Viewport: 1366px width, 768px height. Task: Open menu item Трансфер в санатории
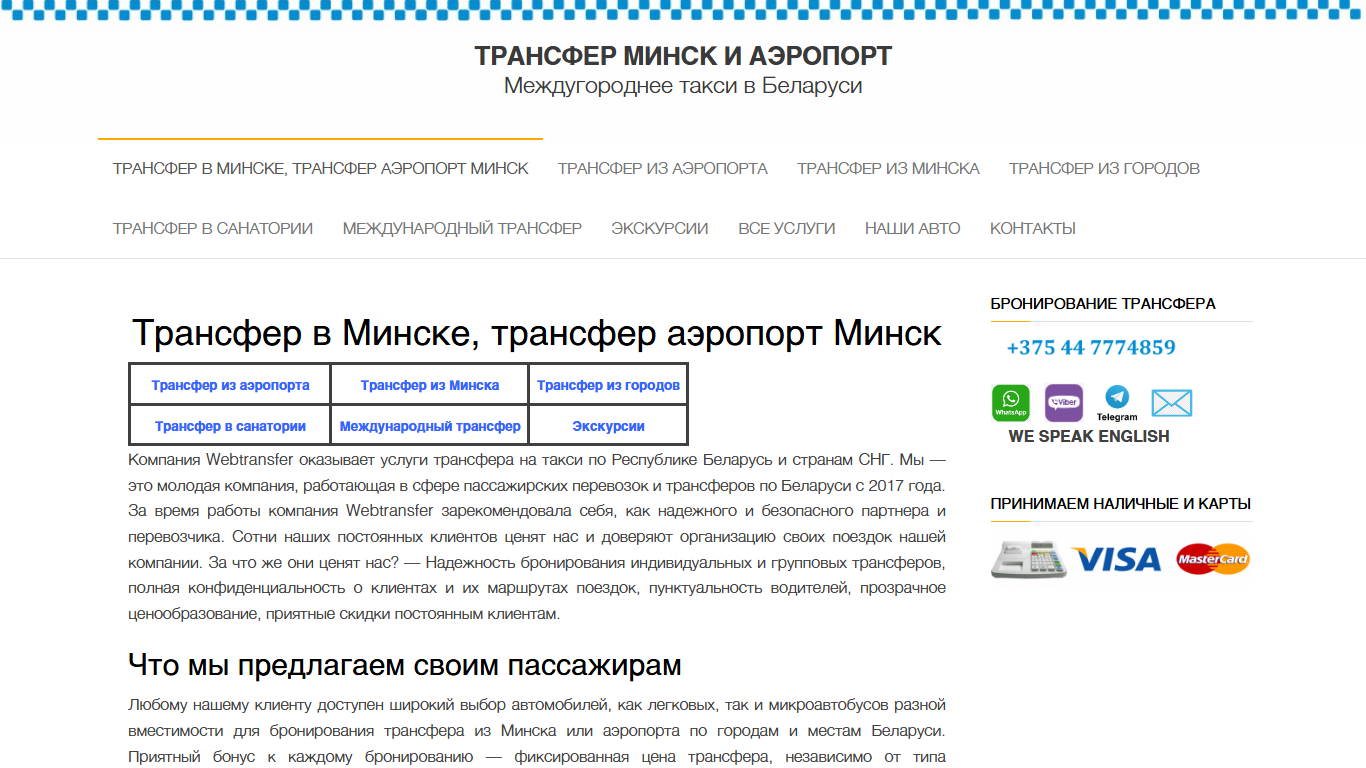pos(213,228)
